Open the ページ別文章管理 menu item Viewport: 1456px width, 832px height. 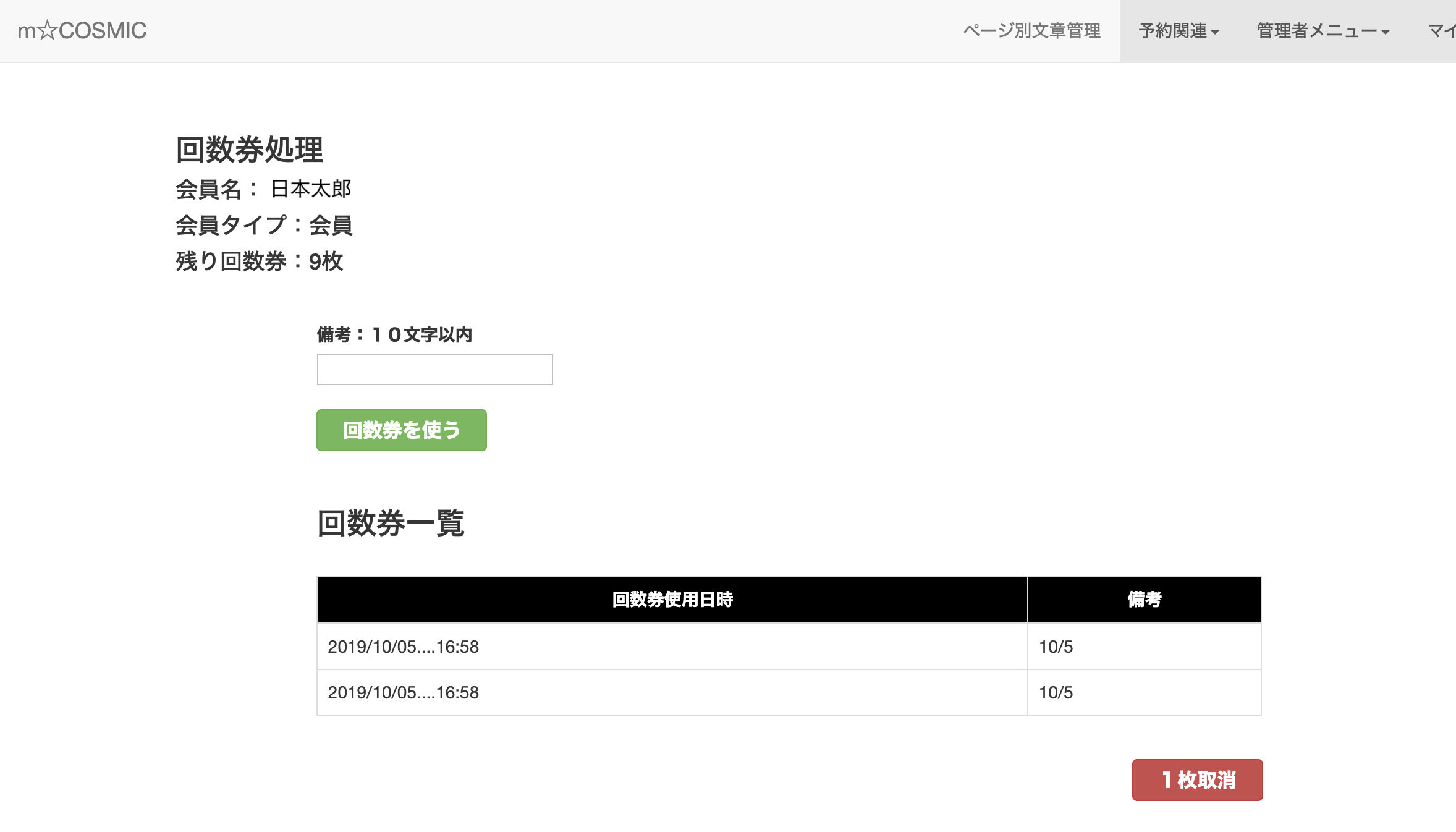(1031, 30)
